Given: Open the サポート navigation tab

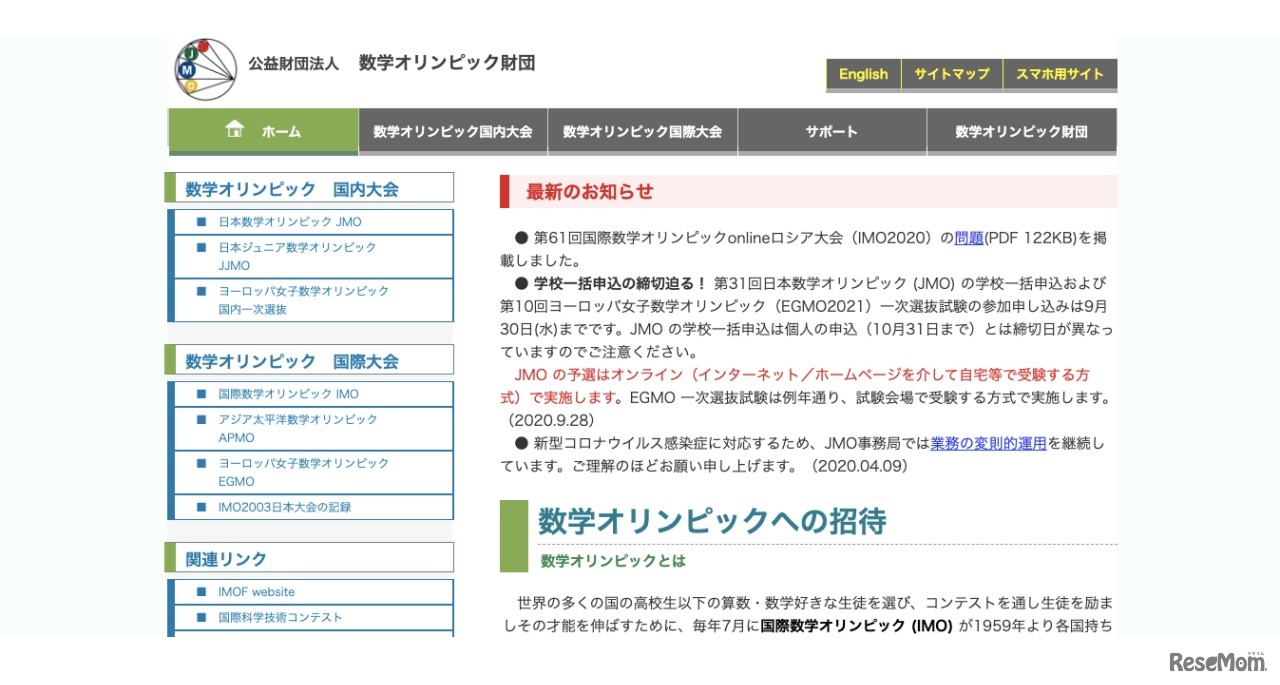Looking at the screenshot, I should pos(831,131).
